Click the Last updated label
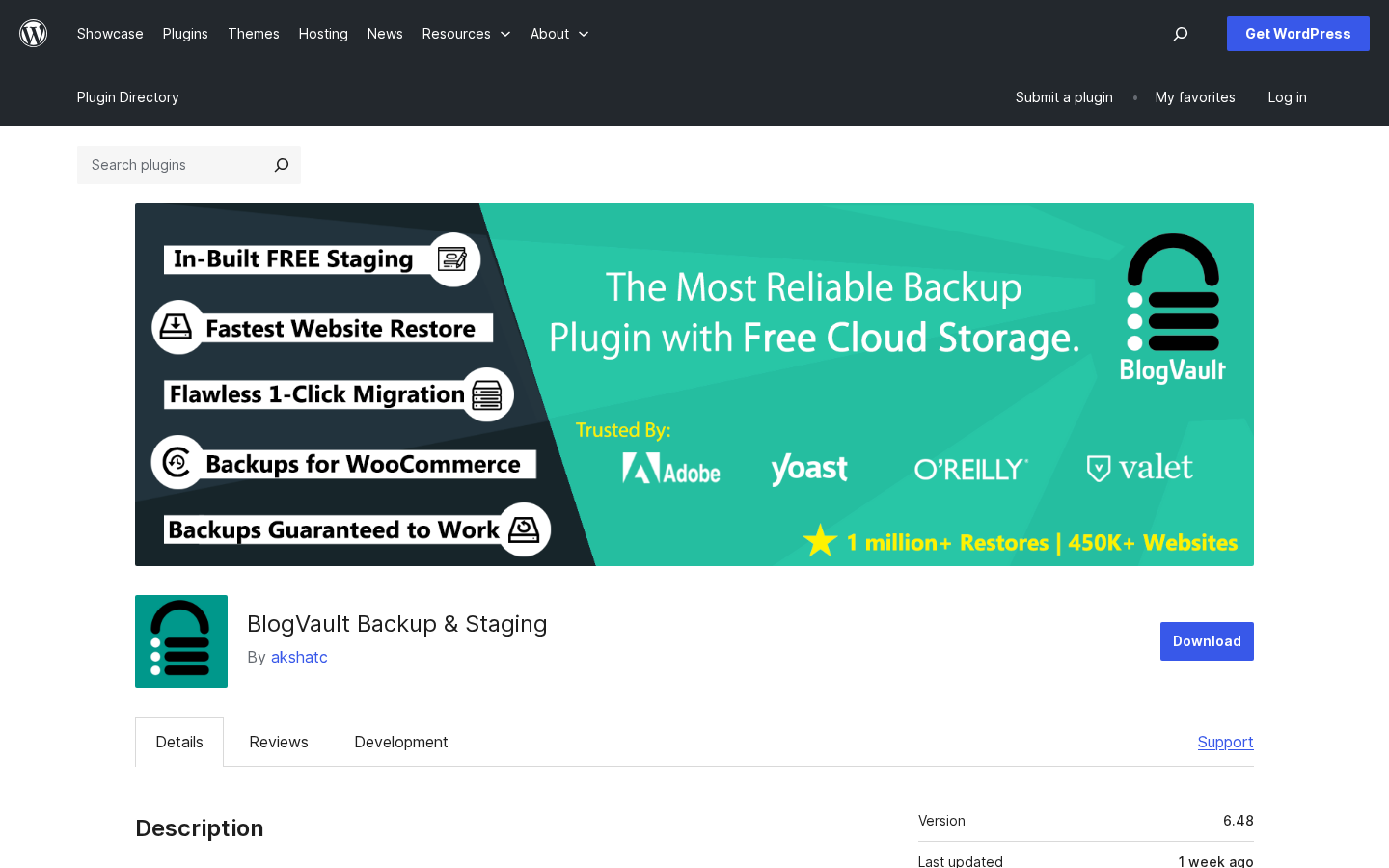The height and width of the screenshot is (868, 1389). tap(961, 861)
